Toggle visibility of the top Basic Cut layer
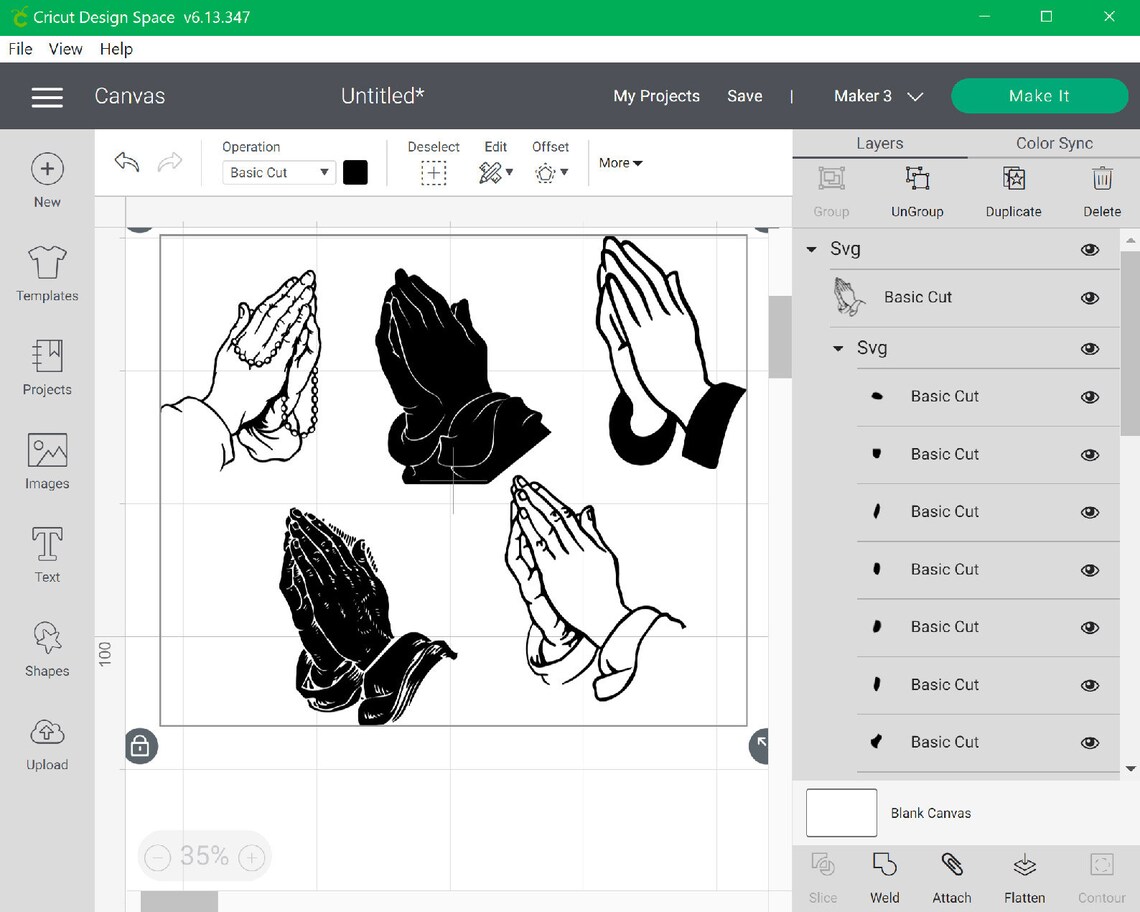The image size is (1140, 912). click(1089, 297)
